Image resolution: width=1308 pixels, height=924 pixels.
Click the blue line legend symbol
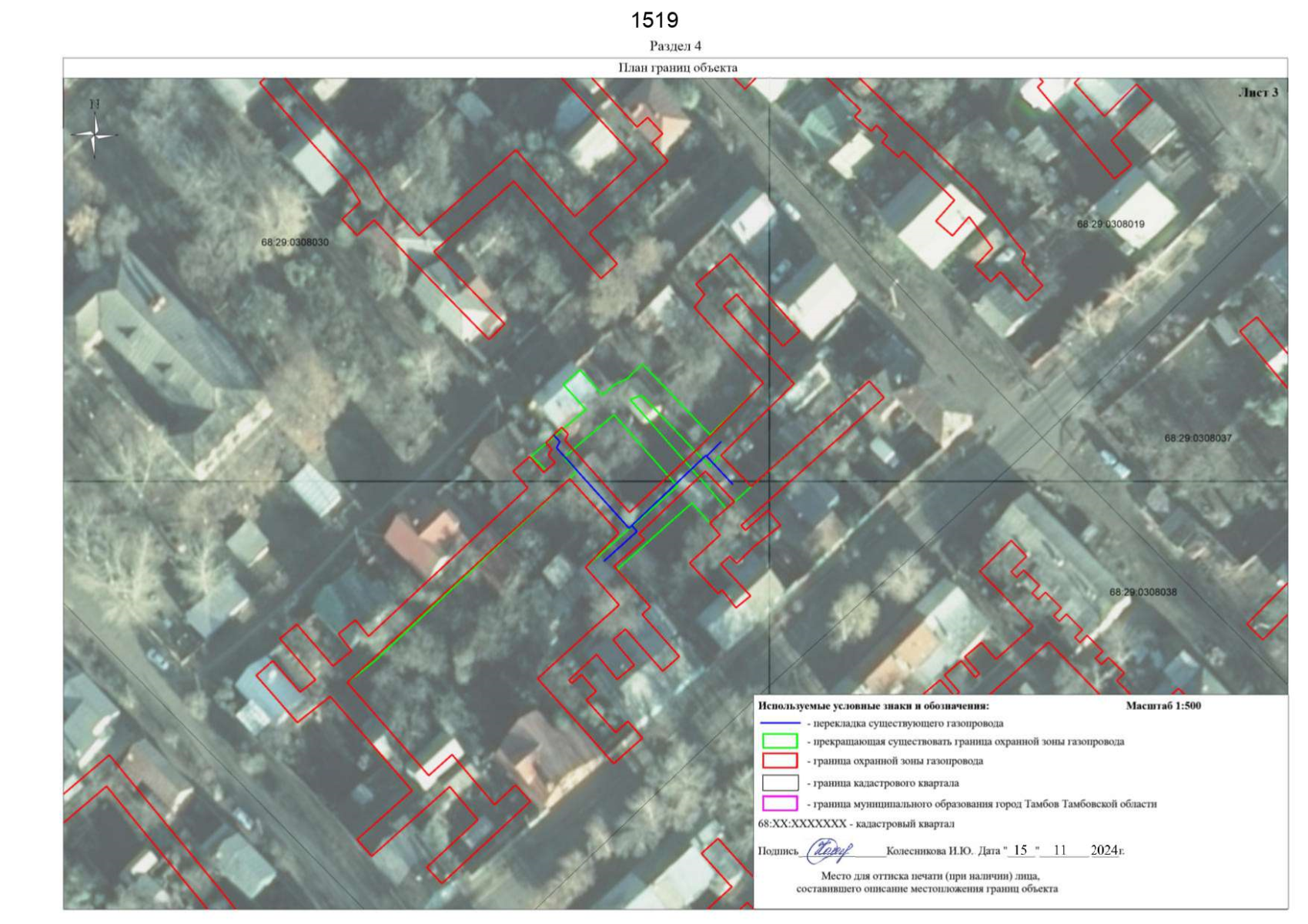(x=779, y=723)
